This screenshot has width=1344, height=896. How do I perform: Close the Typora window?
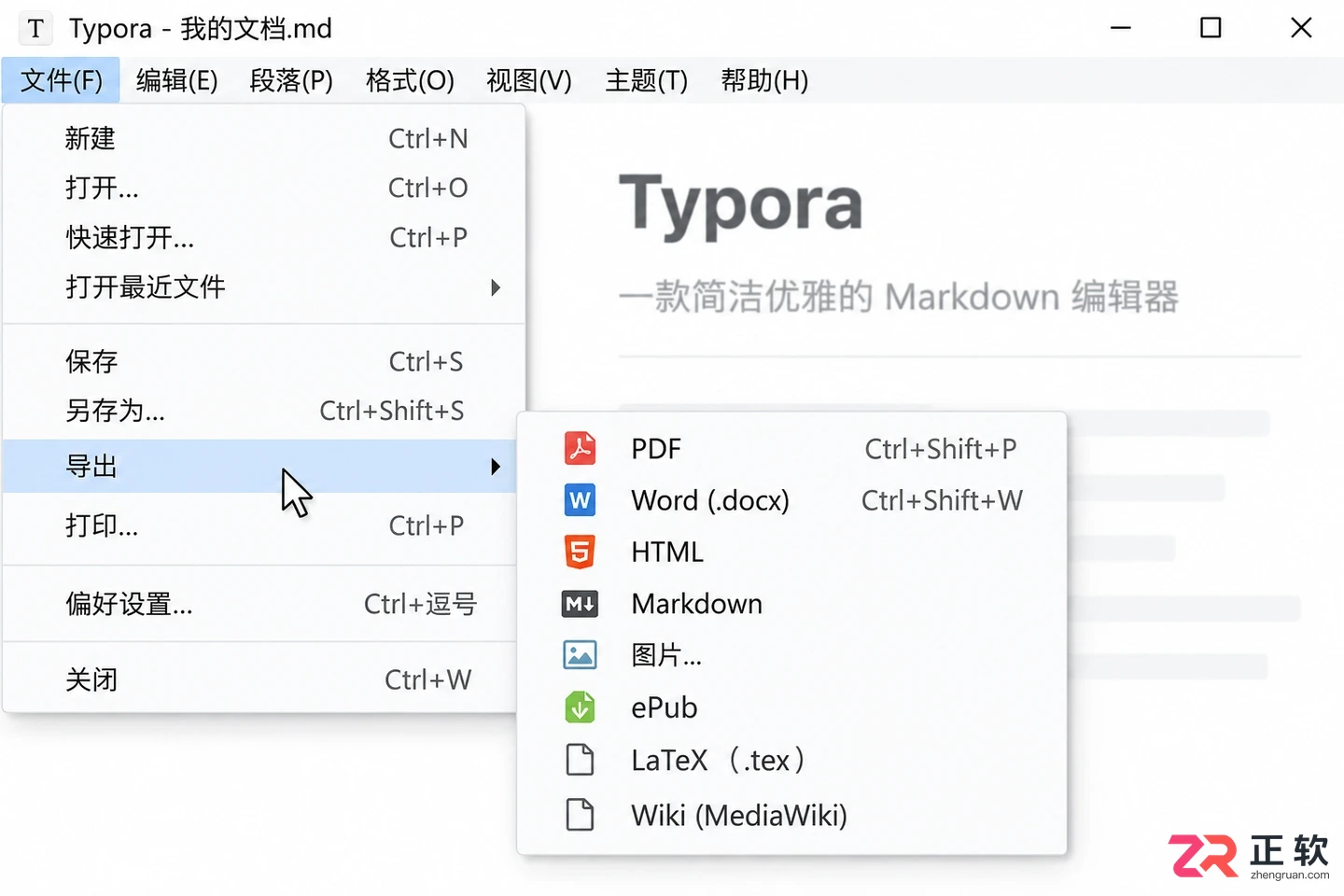[1301, 28]
